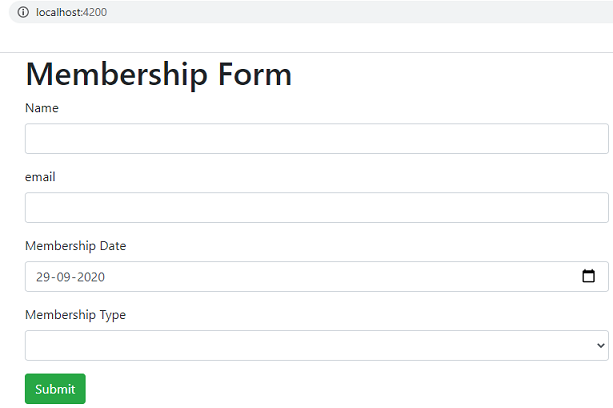Click the site information icon in address bar
Screen dimensions: 613x408
23,12
